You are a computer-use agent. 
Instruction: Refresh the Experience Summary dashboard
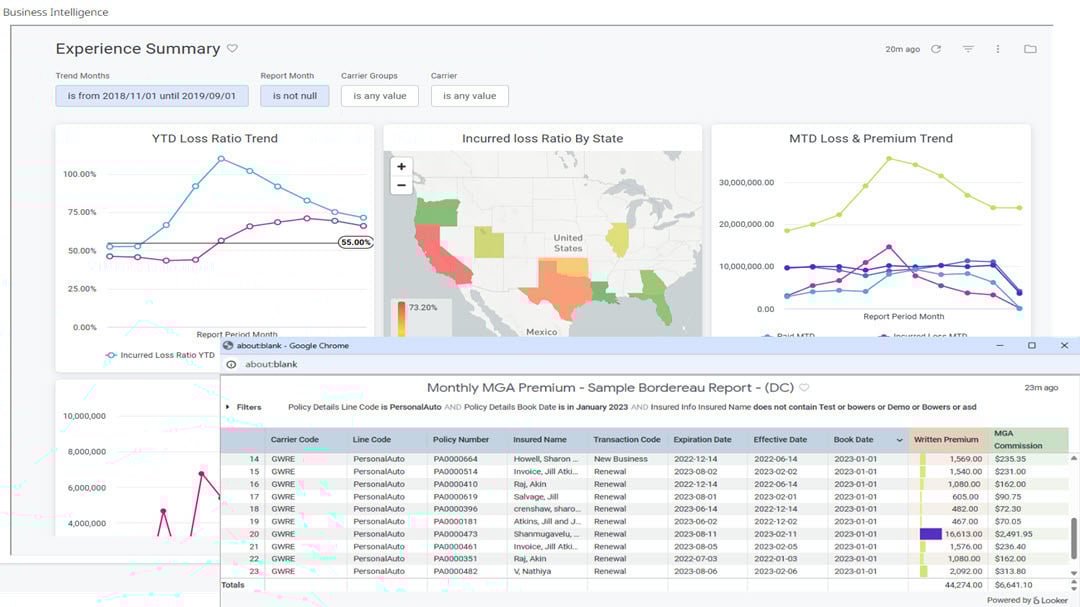tap(936, 48)
